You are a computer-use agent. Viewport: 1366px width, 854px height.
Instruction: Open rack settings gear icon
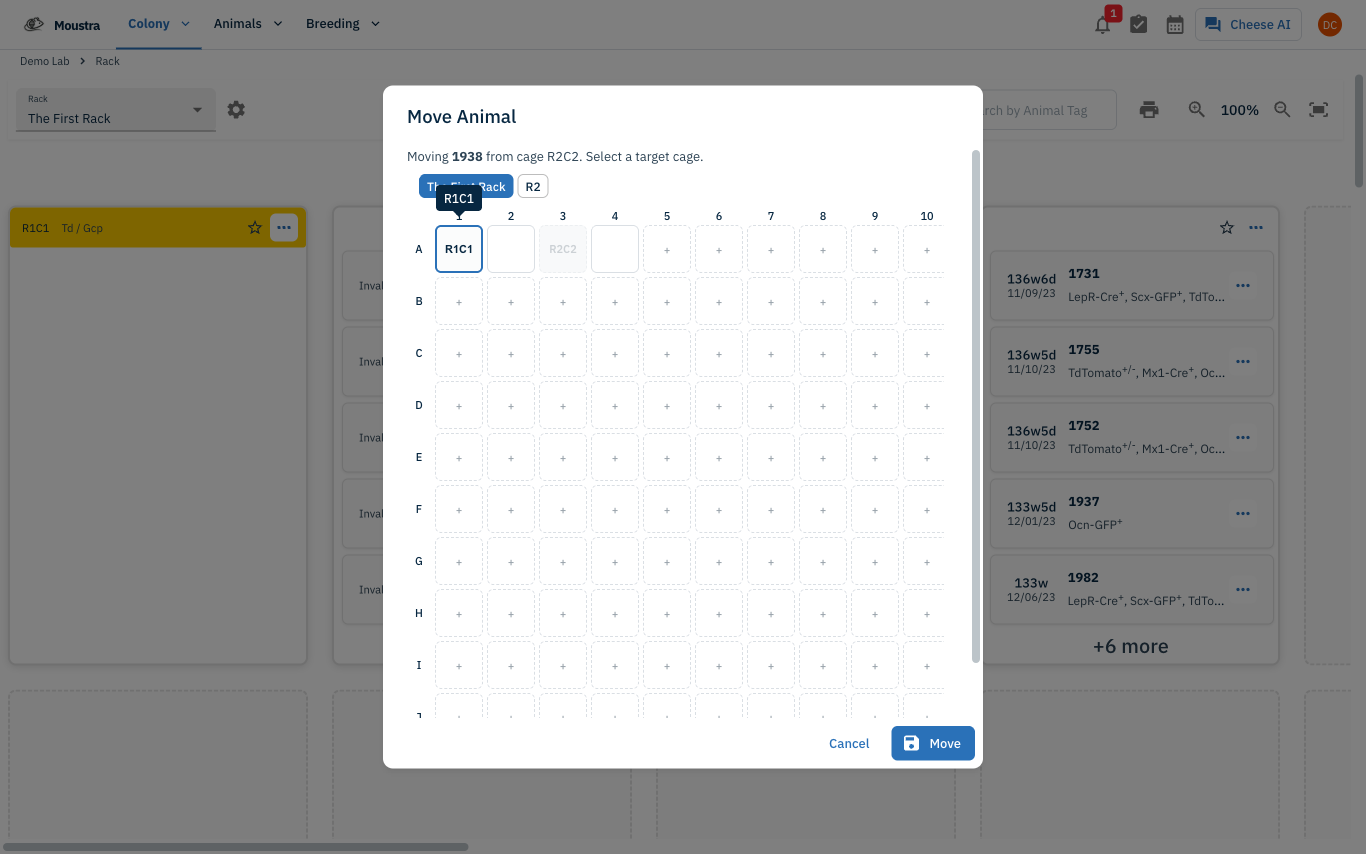pyautogui.click(x=236, y=110)
